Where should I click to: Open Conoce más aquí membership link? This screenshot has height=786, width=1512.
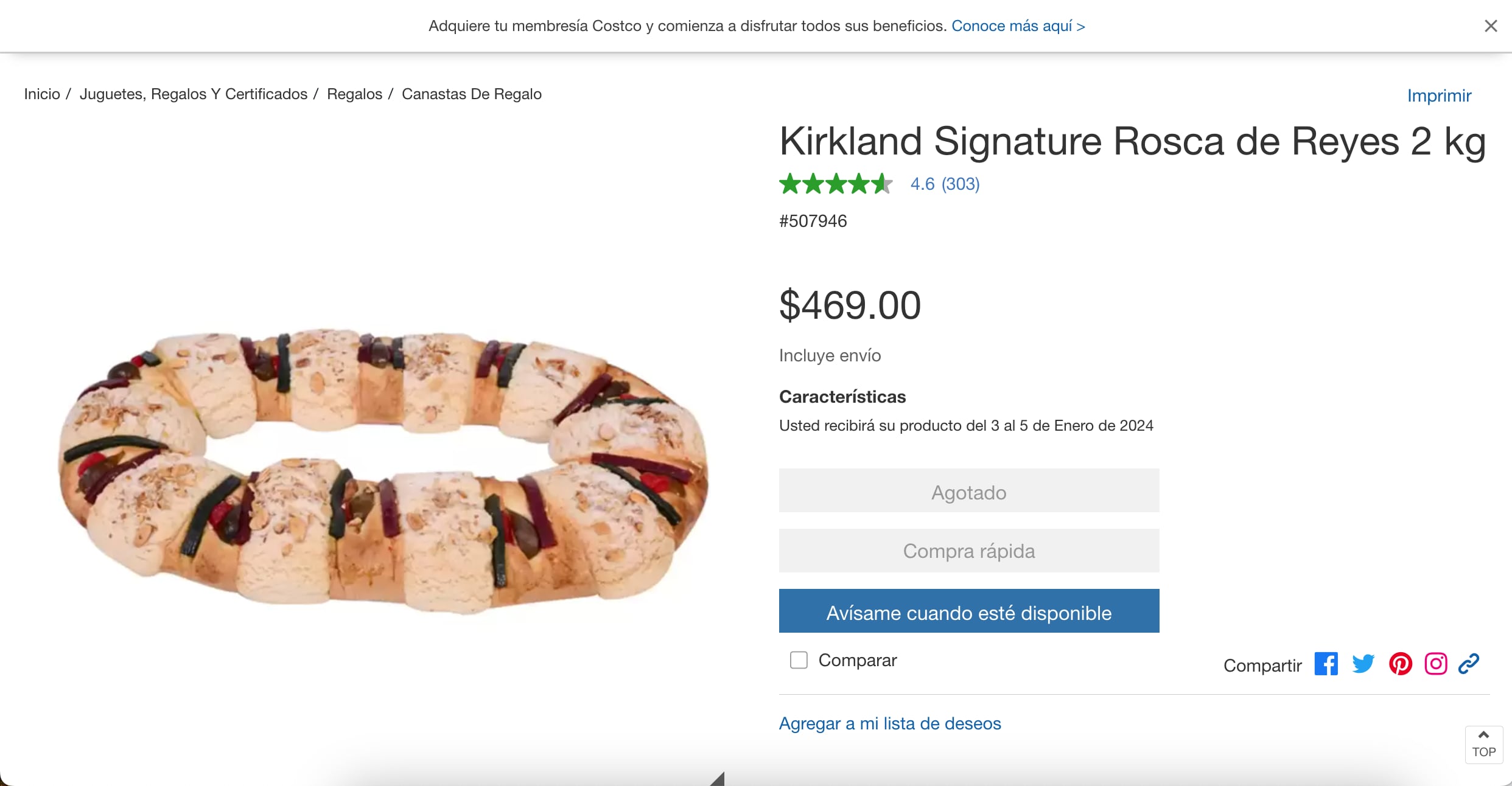coord(1018,26)
